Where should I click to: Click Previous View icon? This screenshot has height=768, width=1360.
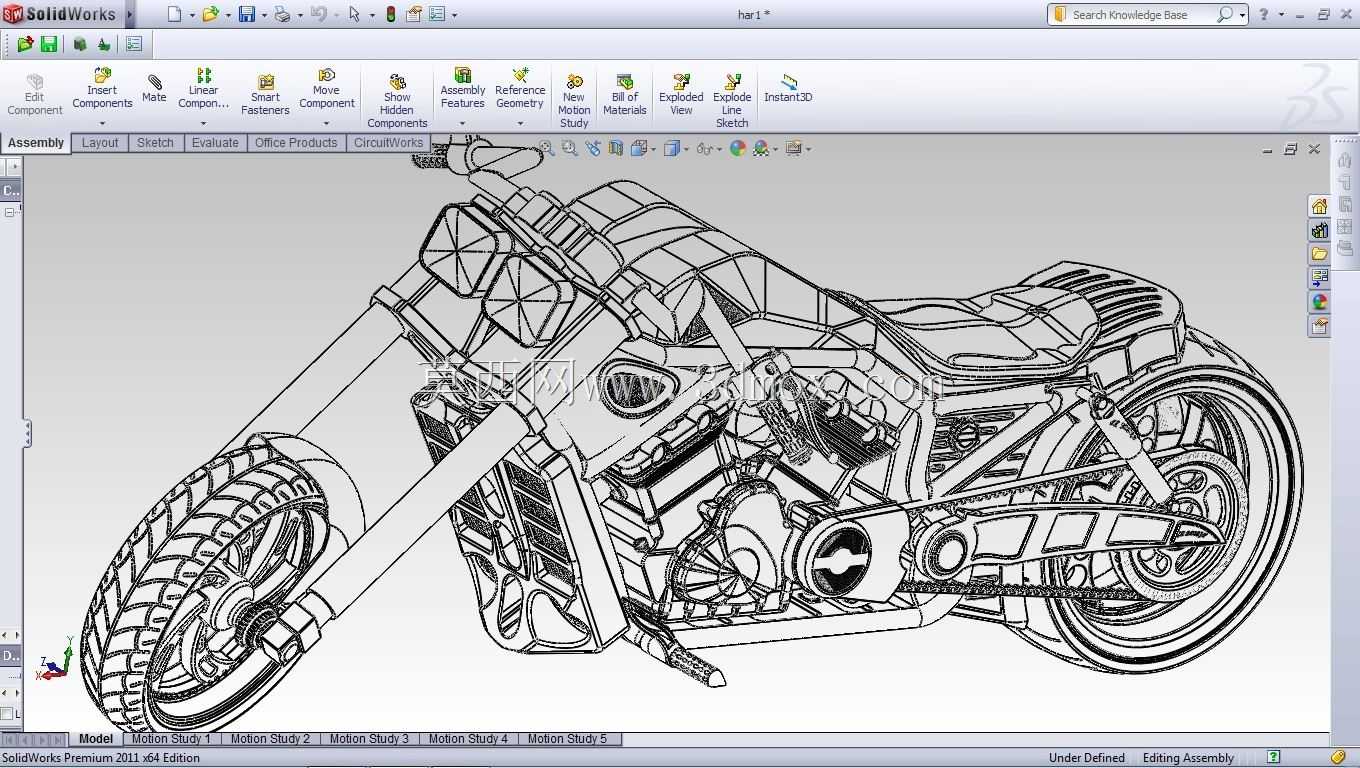pos(593,148)
